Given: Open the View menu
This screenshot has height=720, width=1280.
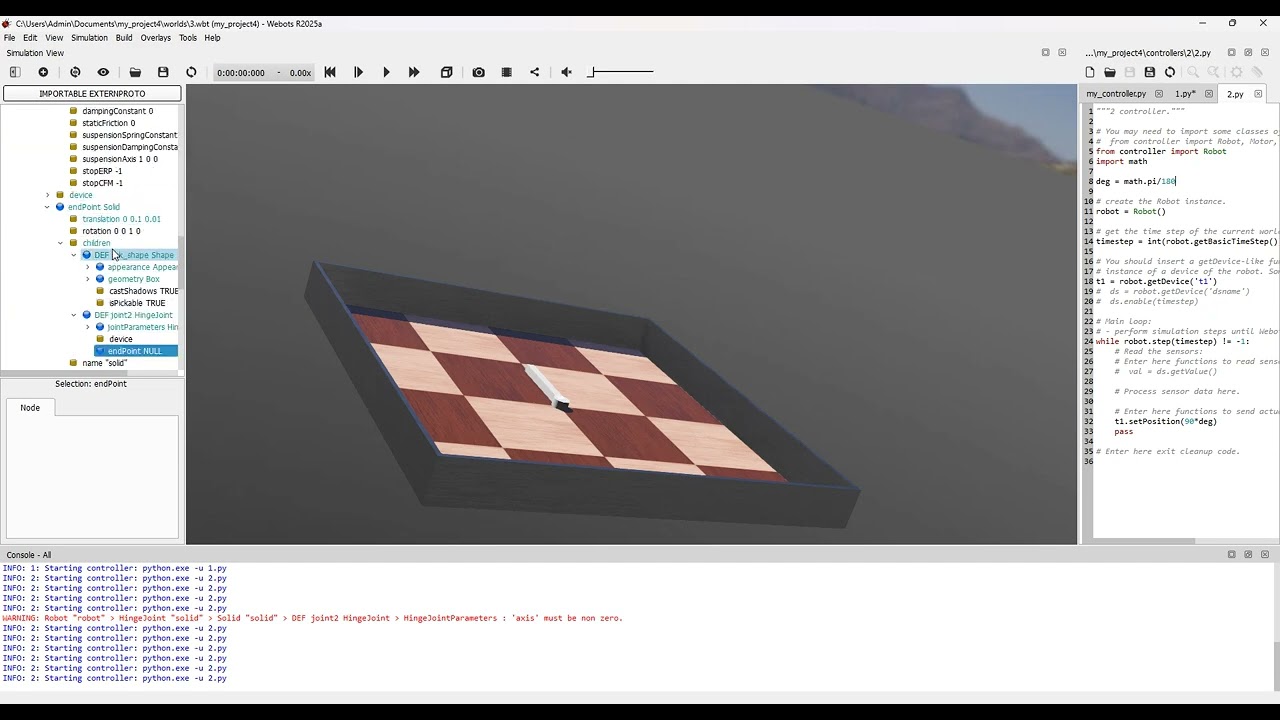Looking at the screenshot, I should 54,38.
